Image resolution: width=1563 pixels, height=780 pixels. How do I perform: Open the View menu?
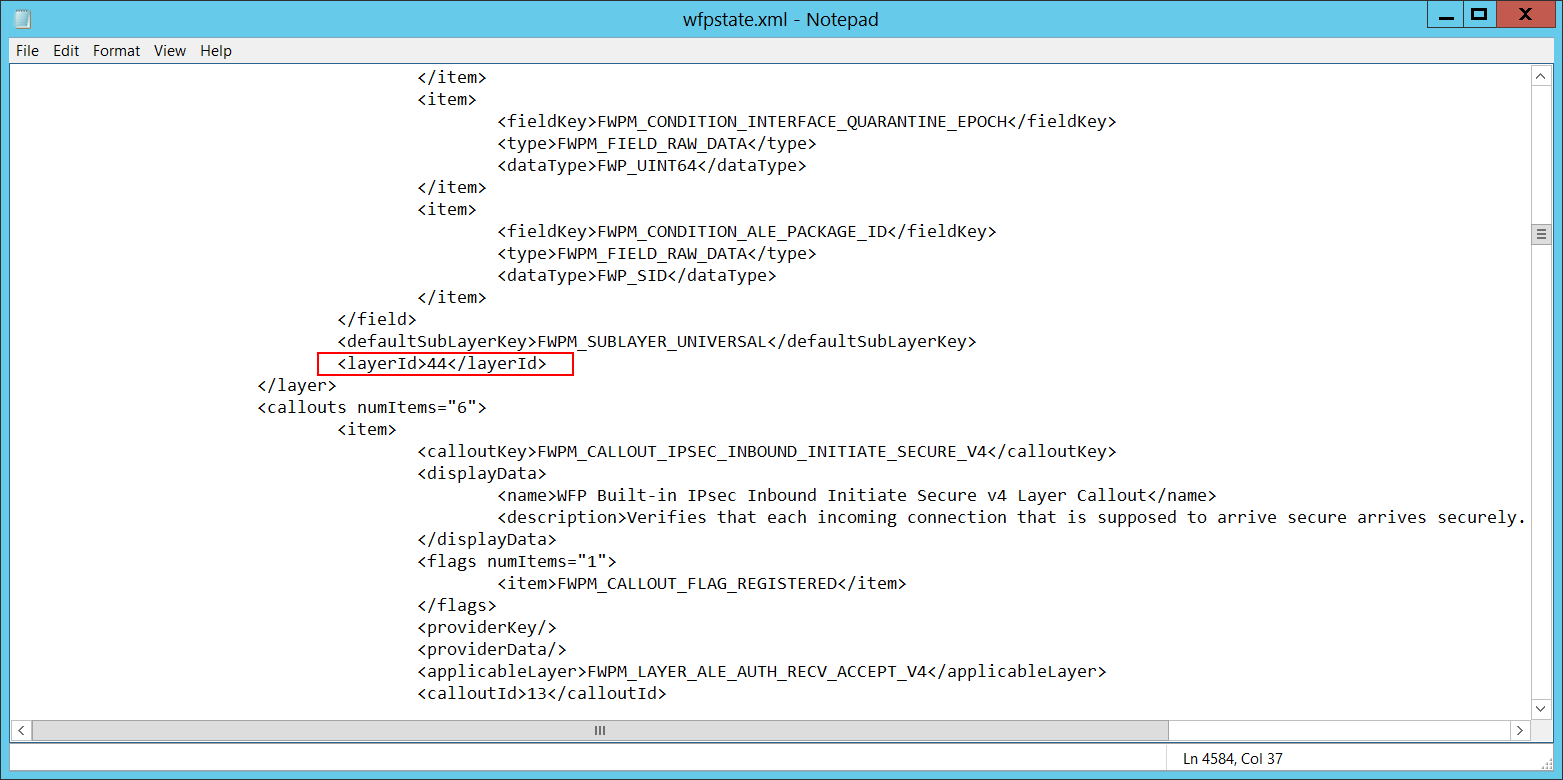(170, 50)
